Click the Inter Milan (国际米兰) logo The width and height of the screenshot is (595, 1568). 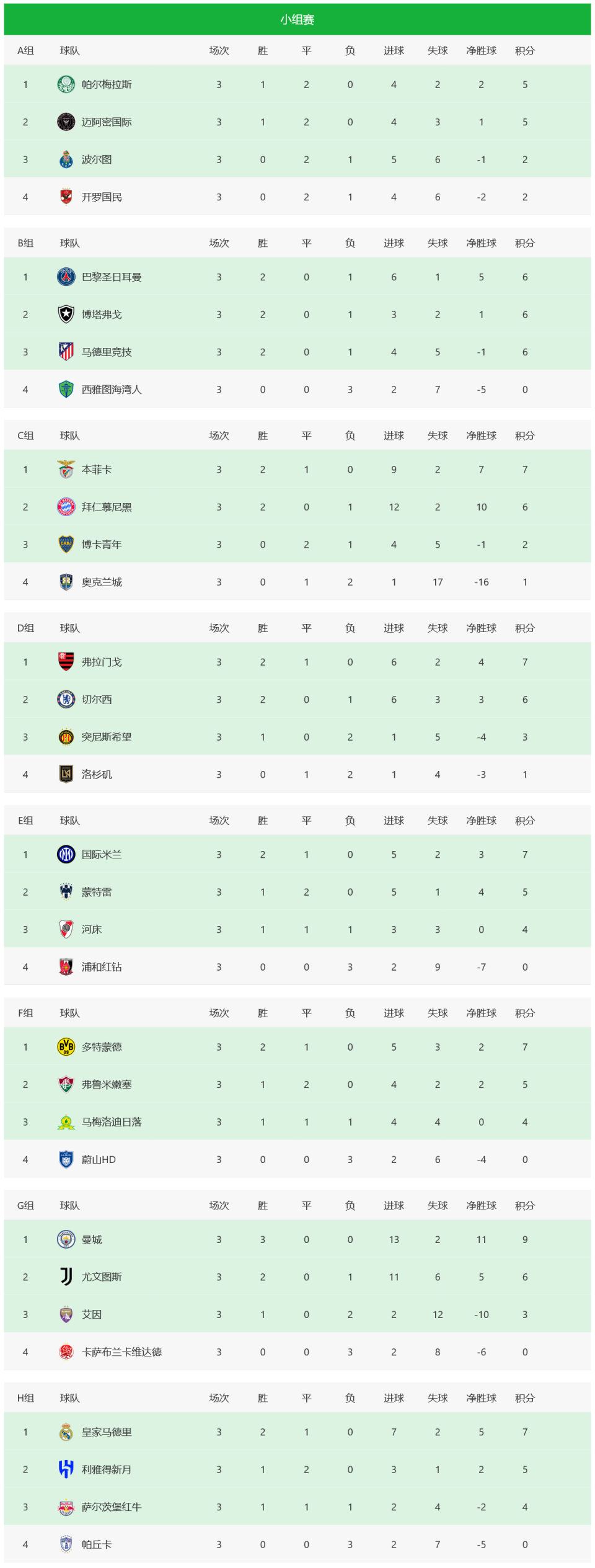click(x=66, y=854)
